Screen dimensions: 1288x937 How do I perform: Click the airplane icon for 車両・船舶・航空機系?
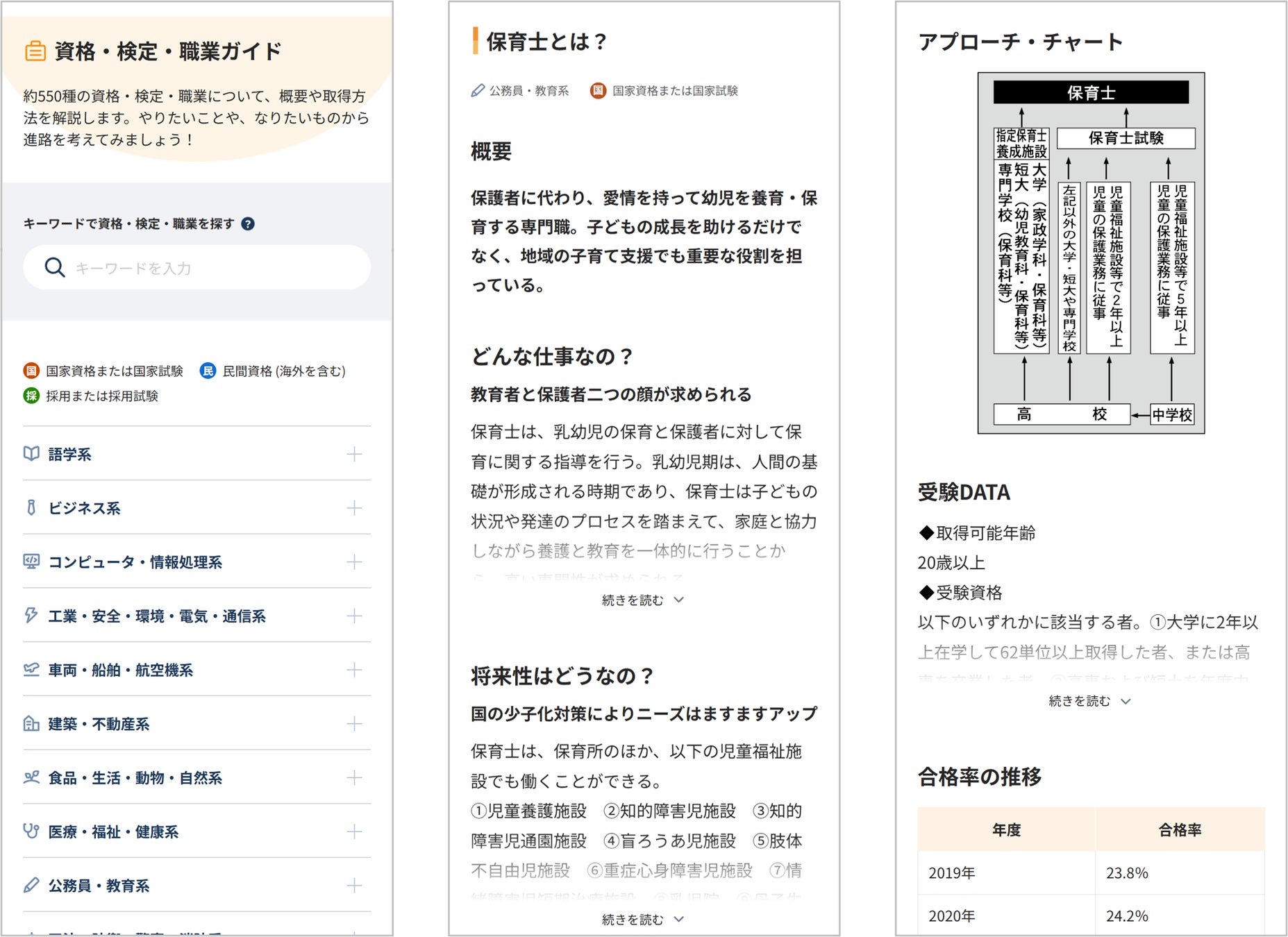click(31, 670)
